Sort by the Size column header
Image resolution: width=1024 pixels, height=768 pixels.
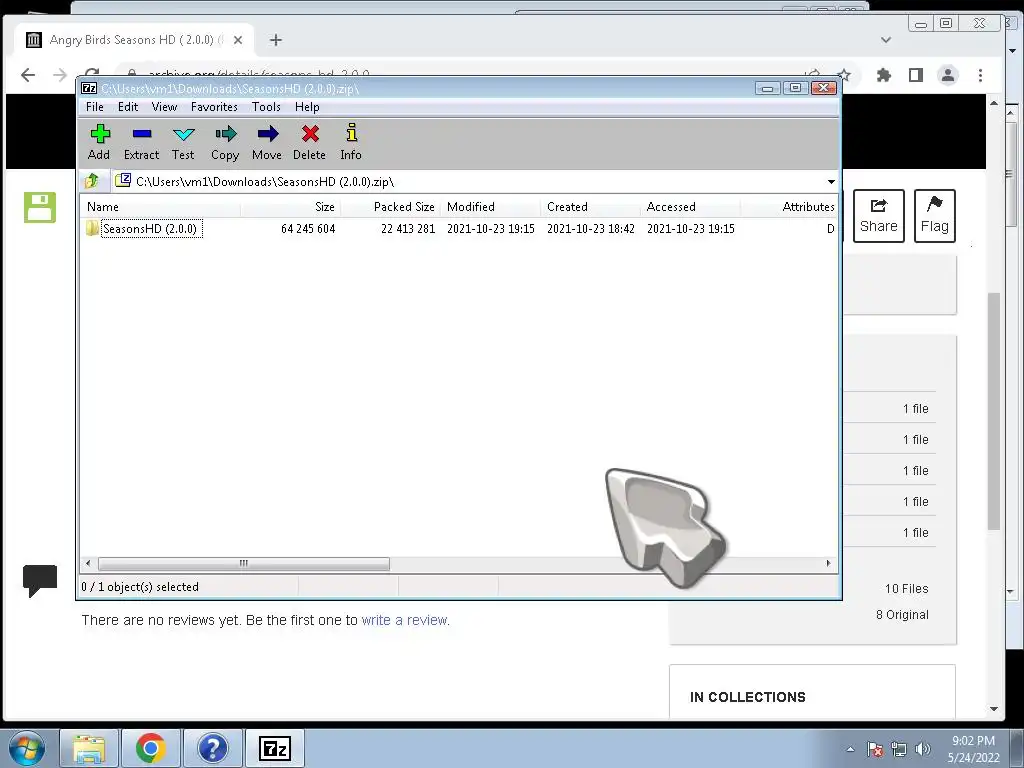pyautogui.click(x=291, y=207)
